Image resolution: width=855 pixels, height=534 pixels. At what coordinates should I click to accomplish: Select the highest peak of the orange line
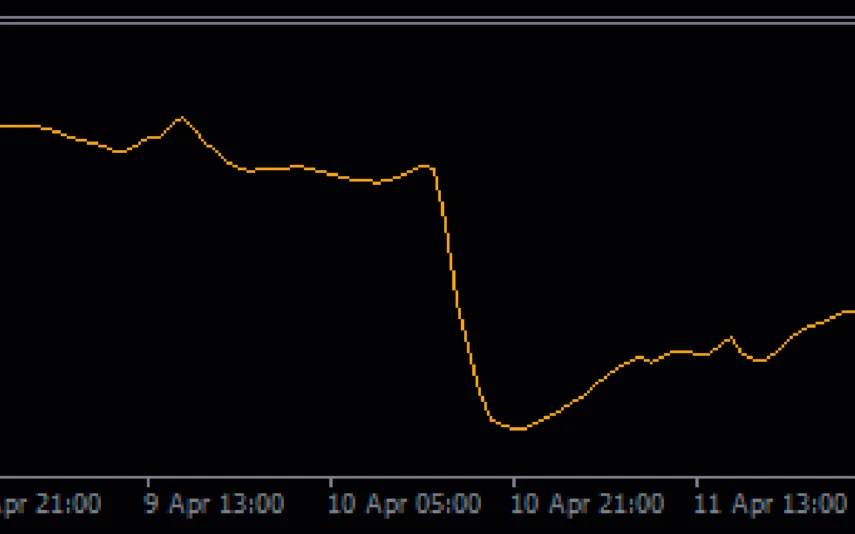181,118
